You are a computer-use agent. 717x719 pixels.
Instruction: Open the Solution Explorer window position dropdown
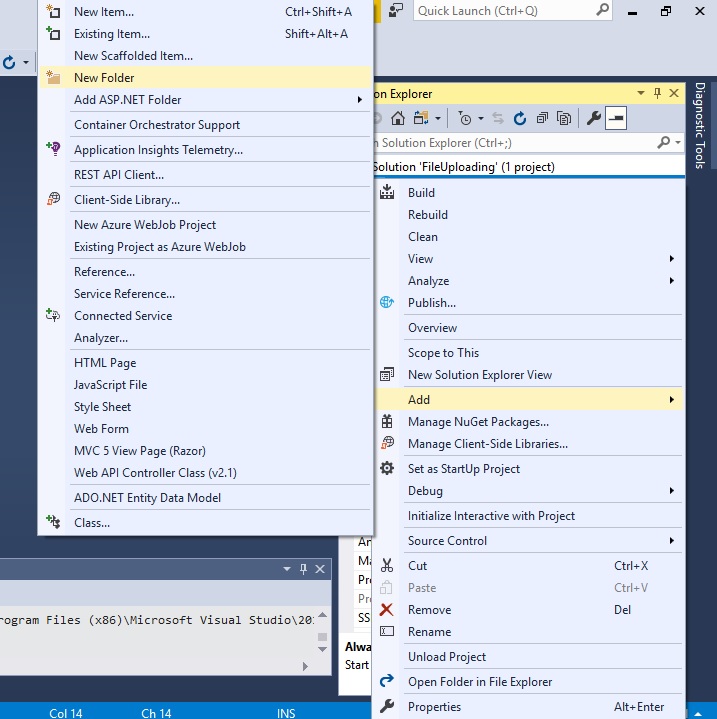tap(641, 93)
